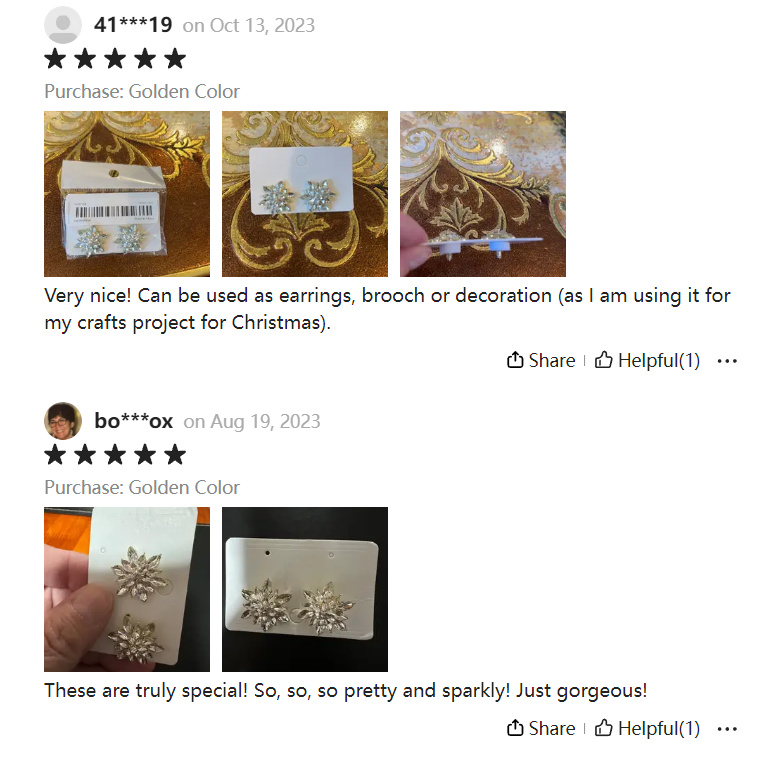
Task: Open more options menu on Aug 19 review
Action: [727, 729]
